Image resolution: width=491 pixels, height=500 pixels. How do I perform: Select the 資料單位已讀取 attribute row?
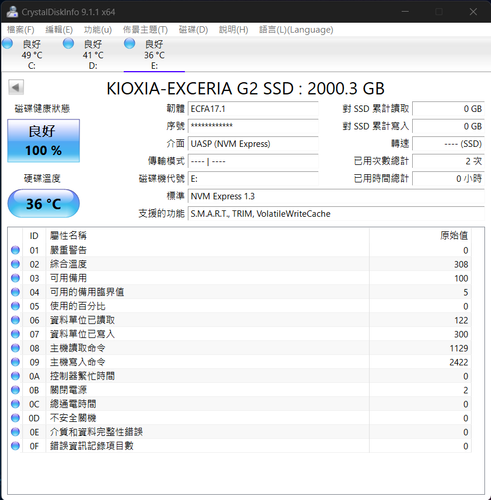click(x=240, y=320)
